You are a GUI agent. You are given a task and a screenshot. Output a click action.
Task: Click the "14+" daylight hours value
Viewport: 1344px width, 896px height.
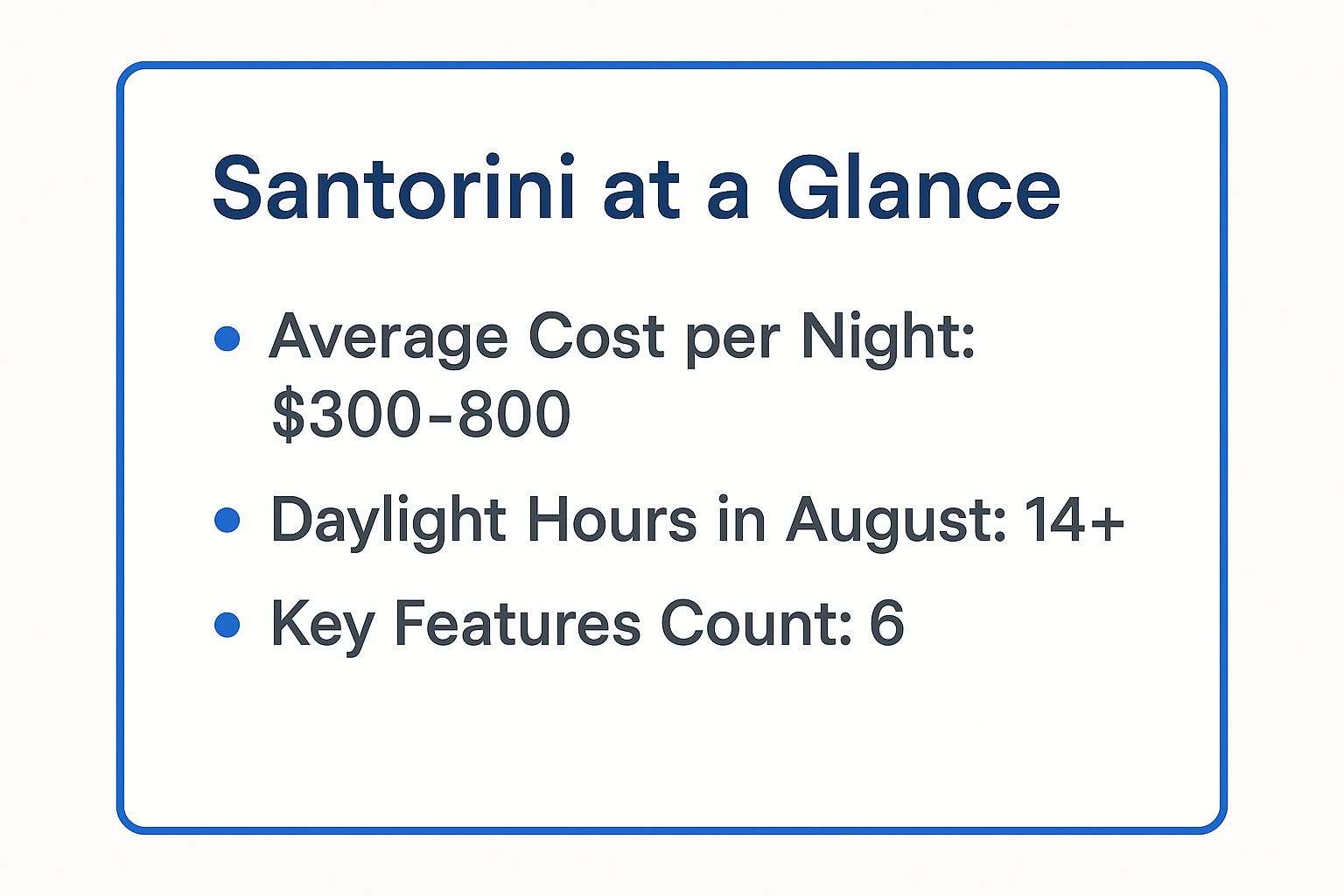pyautogui.click(x=1074, y=520)
